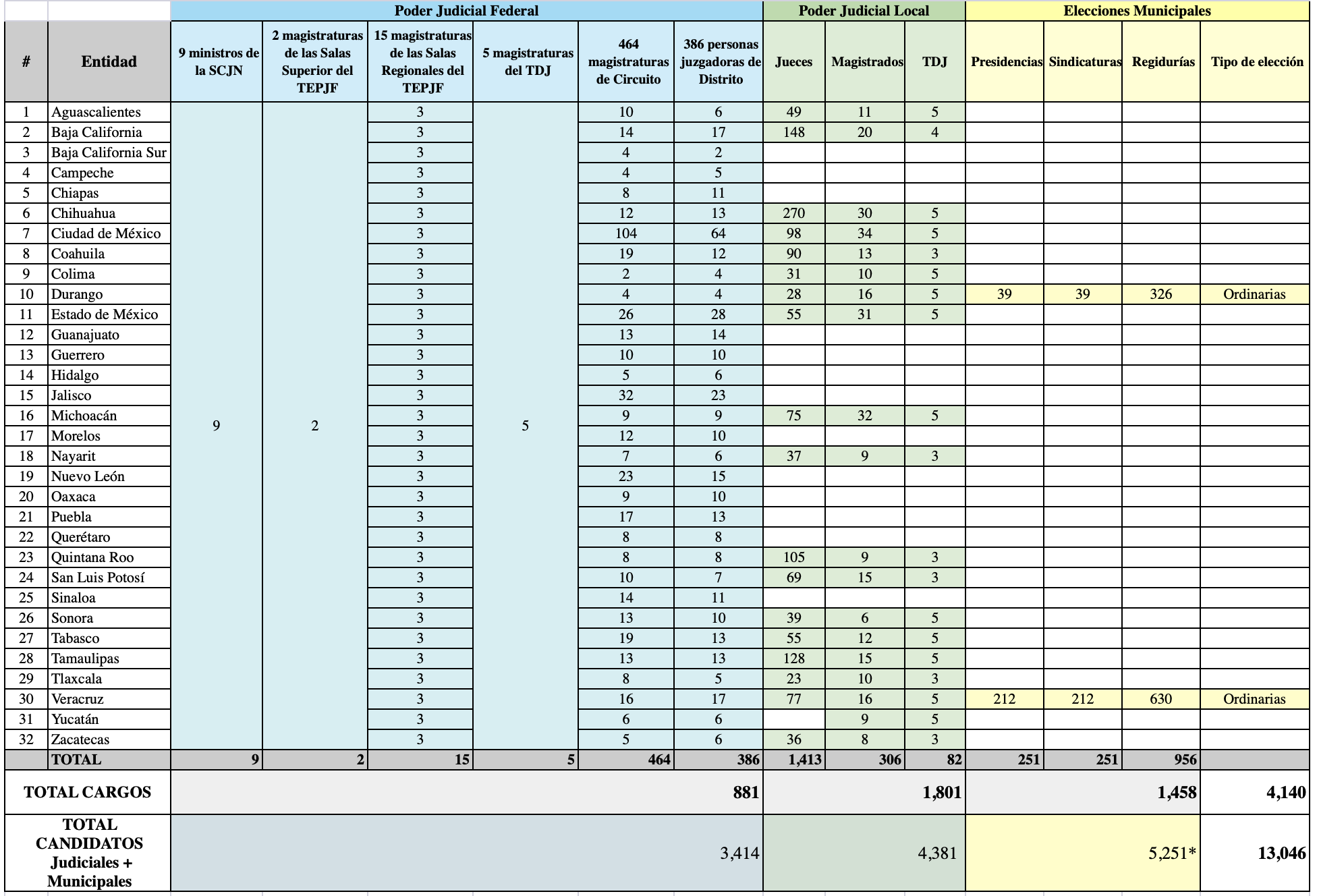Click the Elecciones Municipales header cell

click(x=1137, y=11)
